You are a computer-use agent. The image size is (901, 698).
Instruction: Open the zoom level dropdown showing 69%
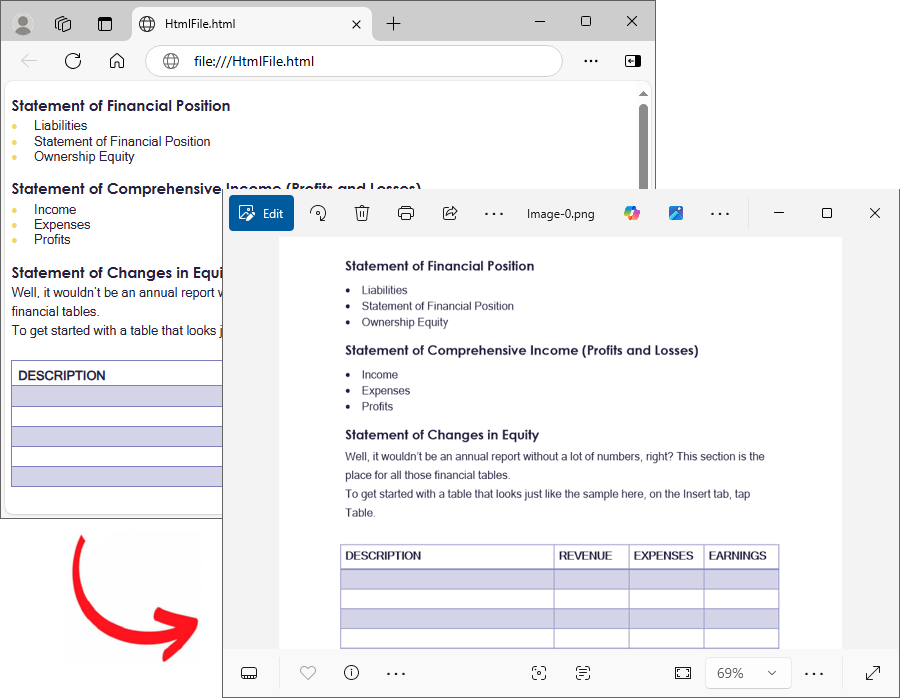[747, 673]
